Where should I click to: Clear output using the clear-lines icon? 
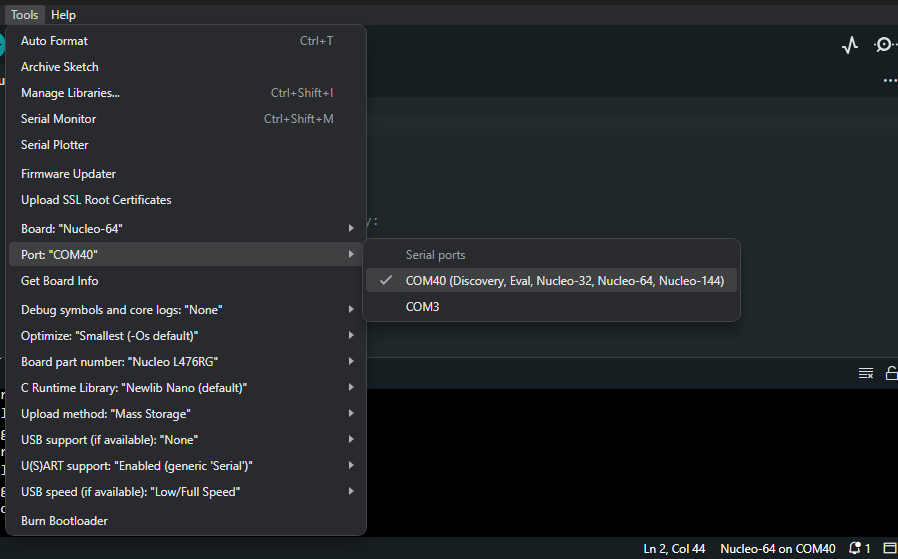(866, 373)
